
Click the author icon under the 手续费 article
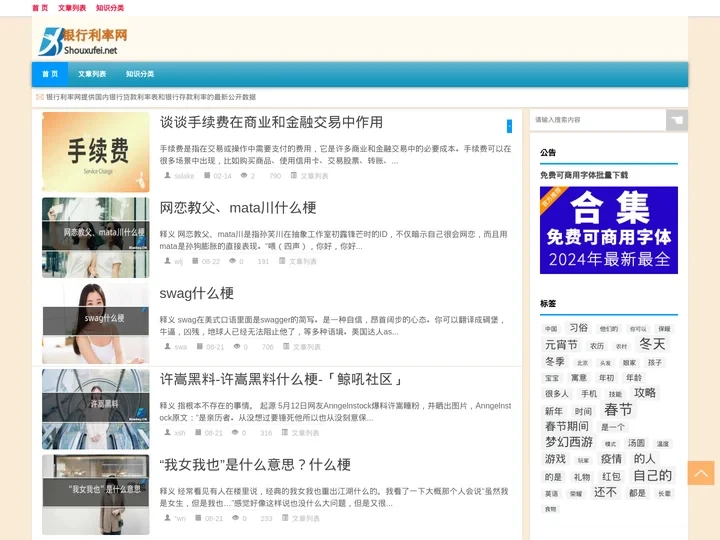168,175
